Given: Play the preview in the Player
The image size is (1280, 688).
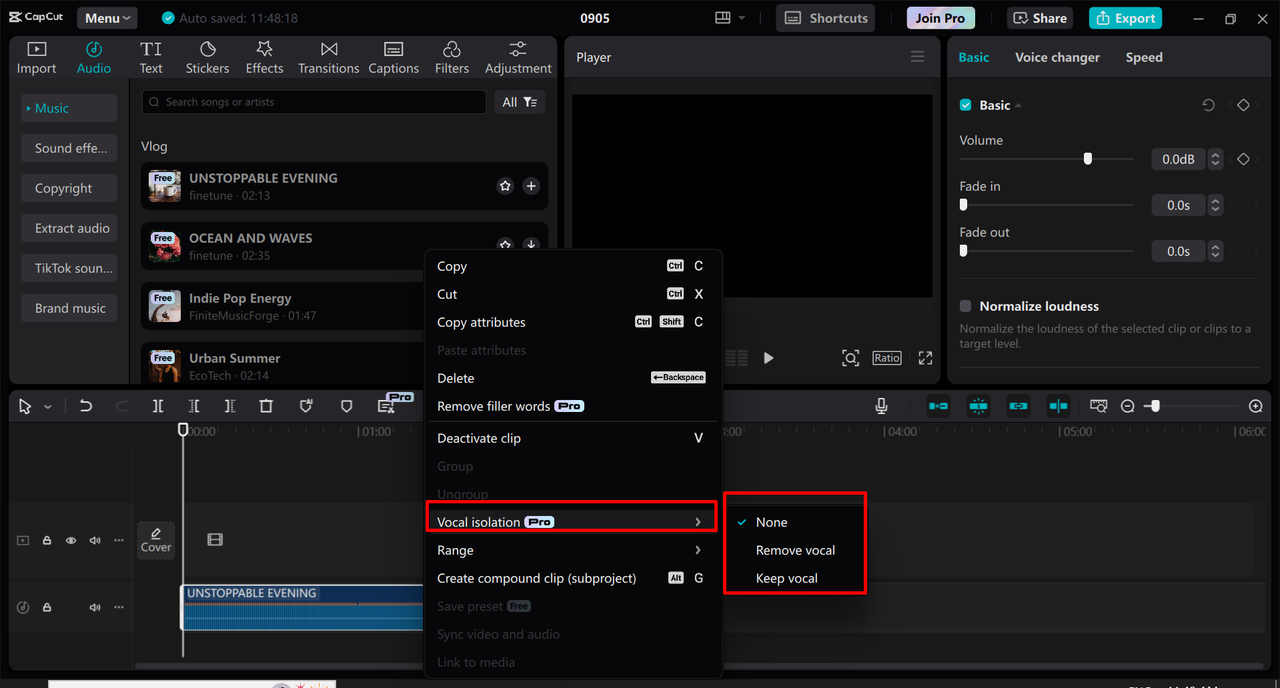Looking at the screenshot, I should pos(768,358).
